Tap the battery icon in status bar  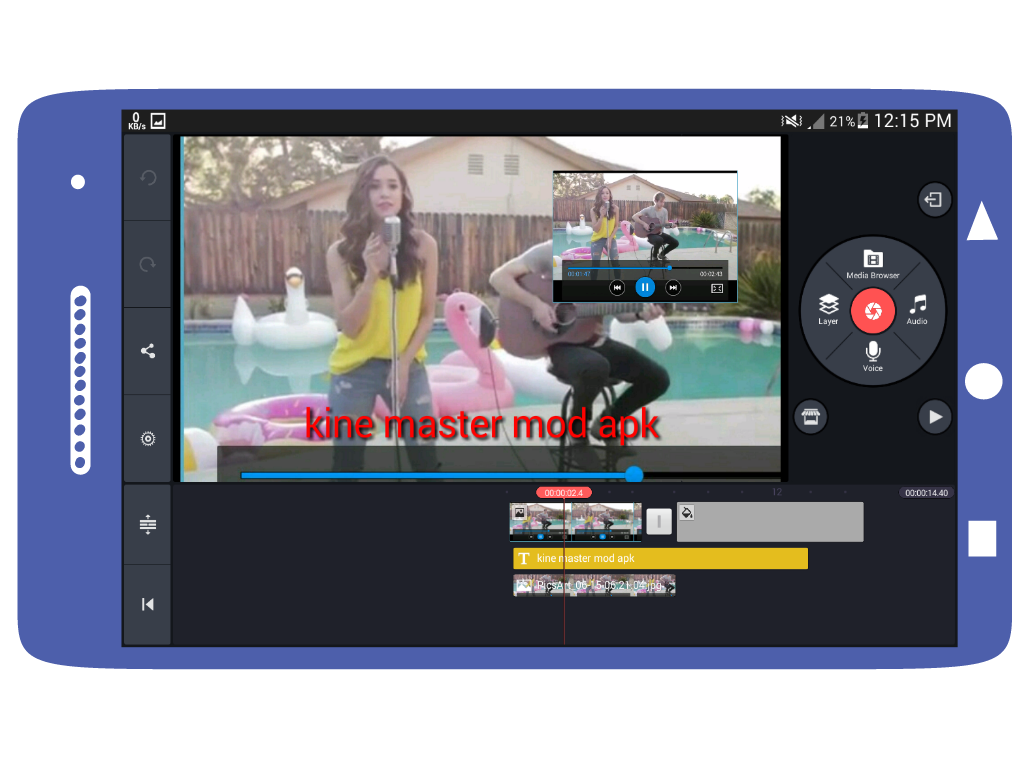coord(863,121)
